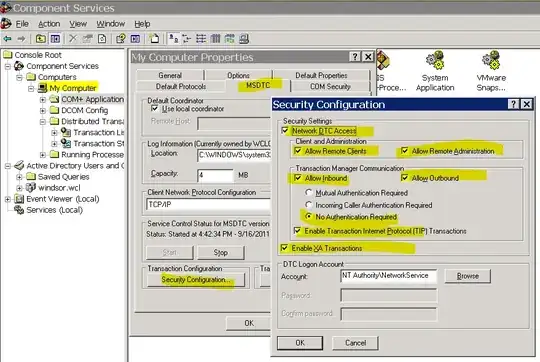Open the Action menu
The image size is (540, 362).
[49, 24]
